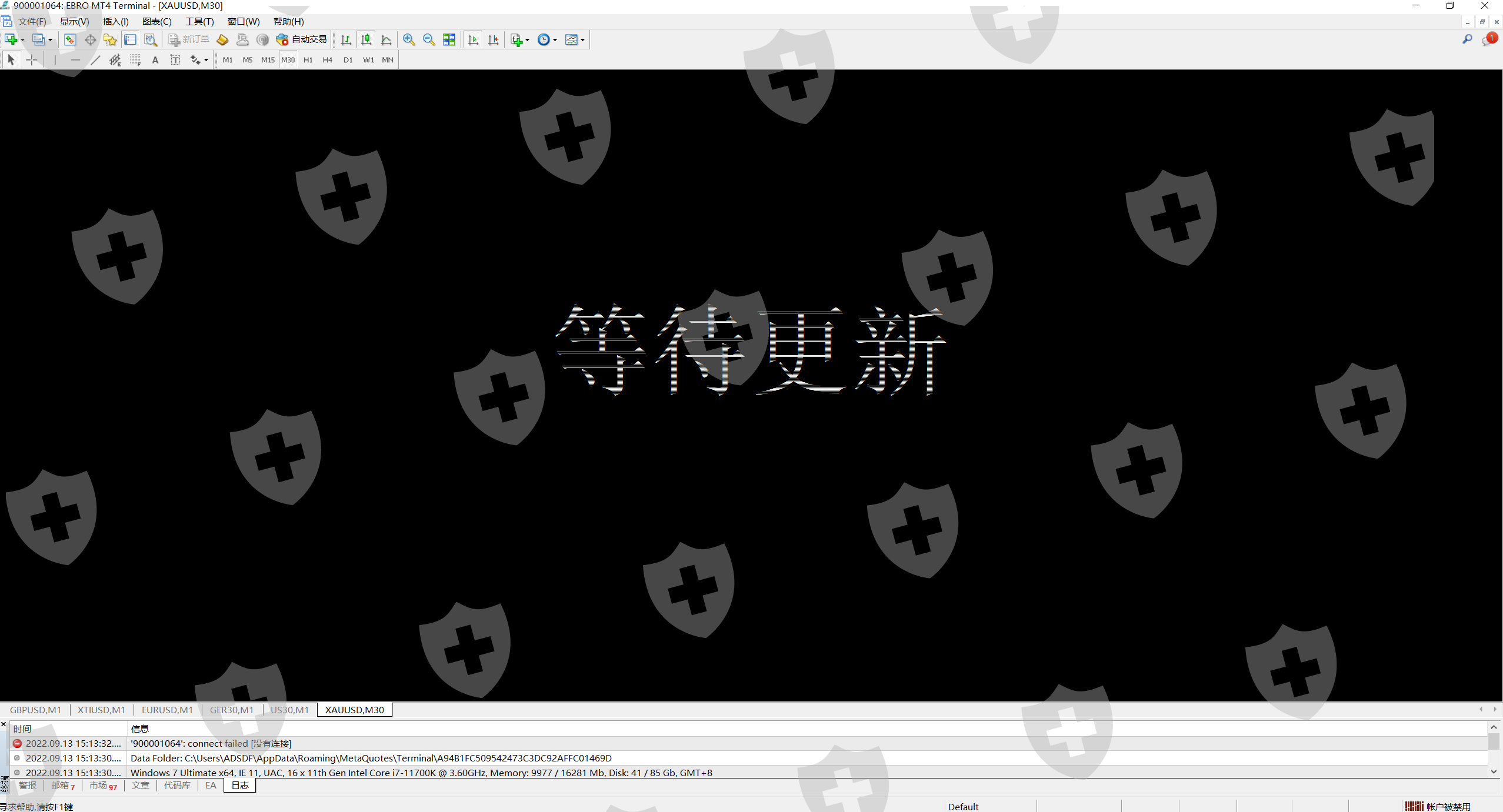Viewport: 1503px width, 812px height.
Task: Toggle chart auto scroll button
Action: (x=473, y=39)
